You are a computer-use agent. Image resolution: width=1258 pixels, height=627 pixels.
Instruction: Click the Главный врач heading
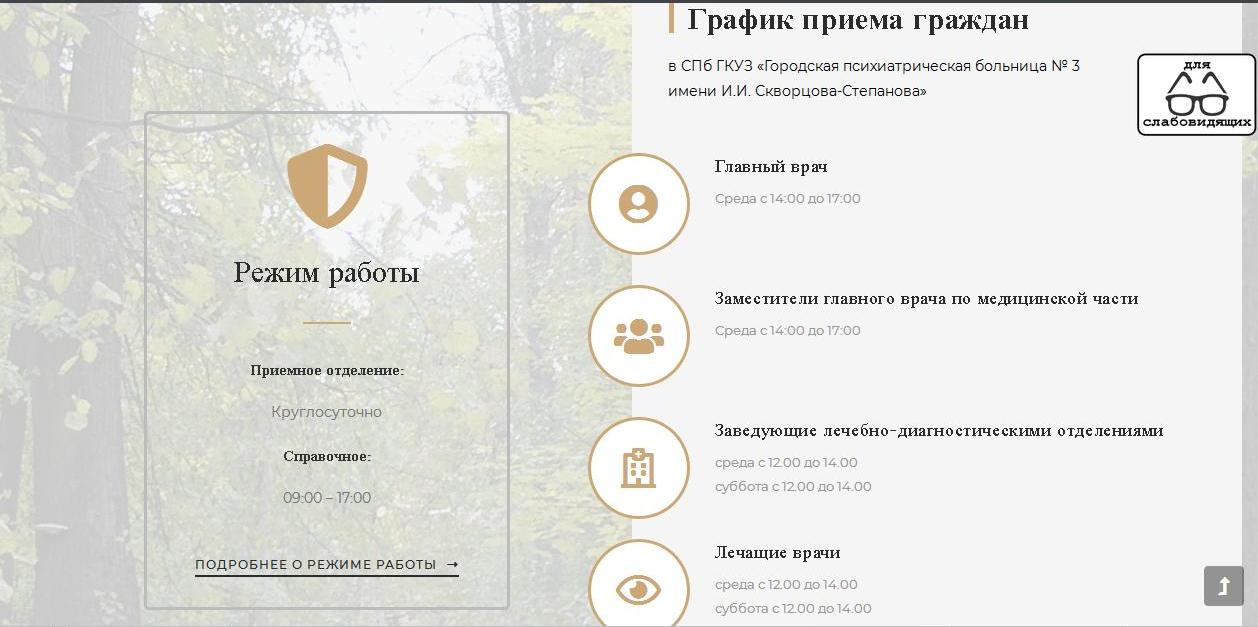point(771,167)
